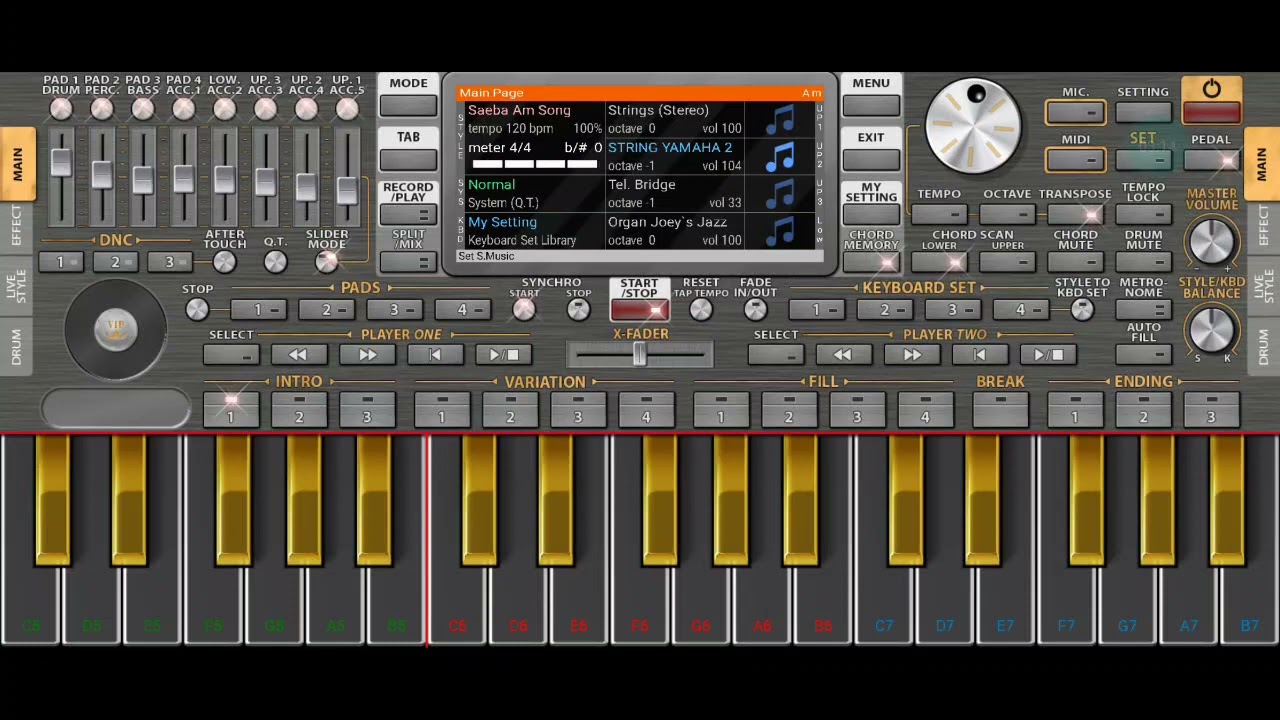Open the right DRUM side tab
Image resolution: width=1280 pixels, height=720 pixels.
point(1262,347)
